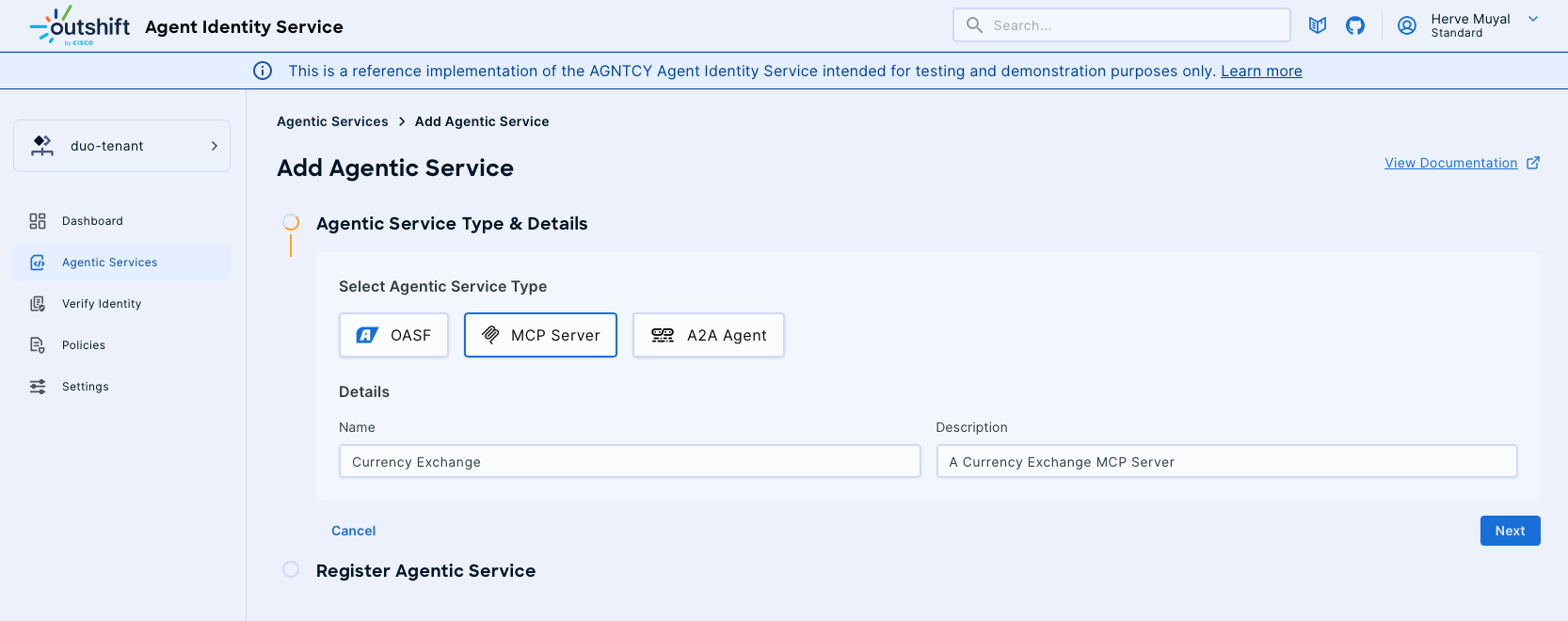This screenshot has width=1568, height=621.
Task: Focus the Search box in header
Action: (1122, 25)
